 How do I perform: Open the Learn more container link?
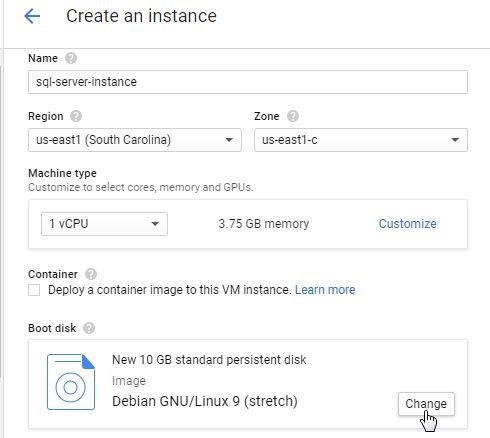(x=325, y=290)
